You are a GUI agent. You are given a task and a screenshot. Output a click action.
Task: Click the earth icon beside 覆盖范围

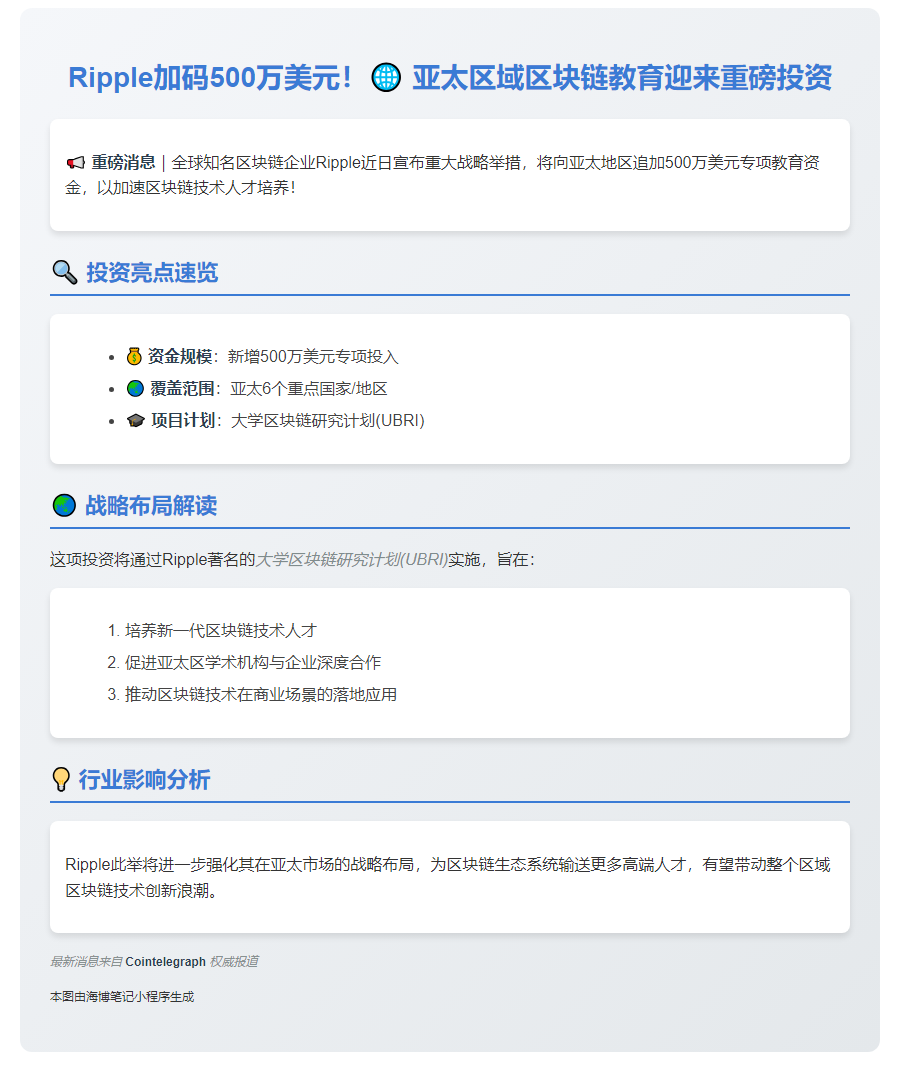point(135,388)
